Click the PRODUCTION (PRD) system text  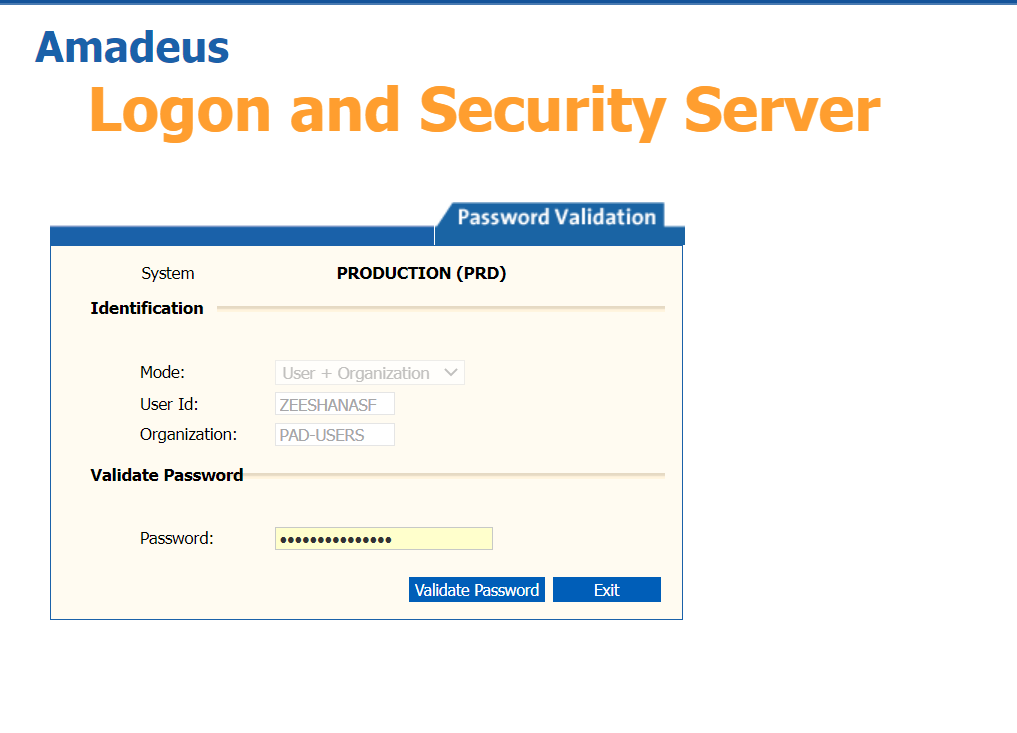coord(421,273)
